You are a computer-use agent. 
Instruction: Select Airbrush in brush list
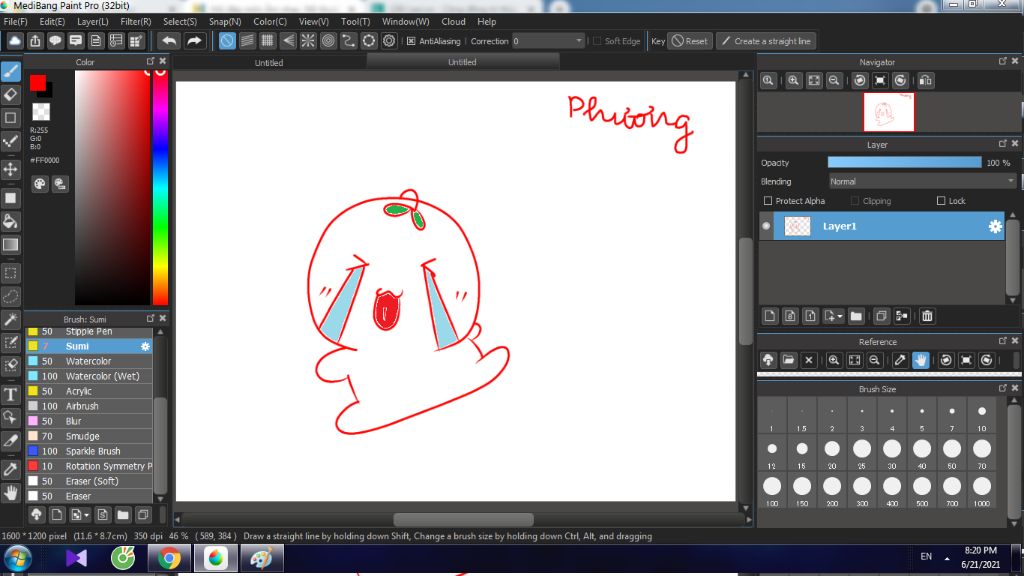coord(89,406)
